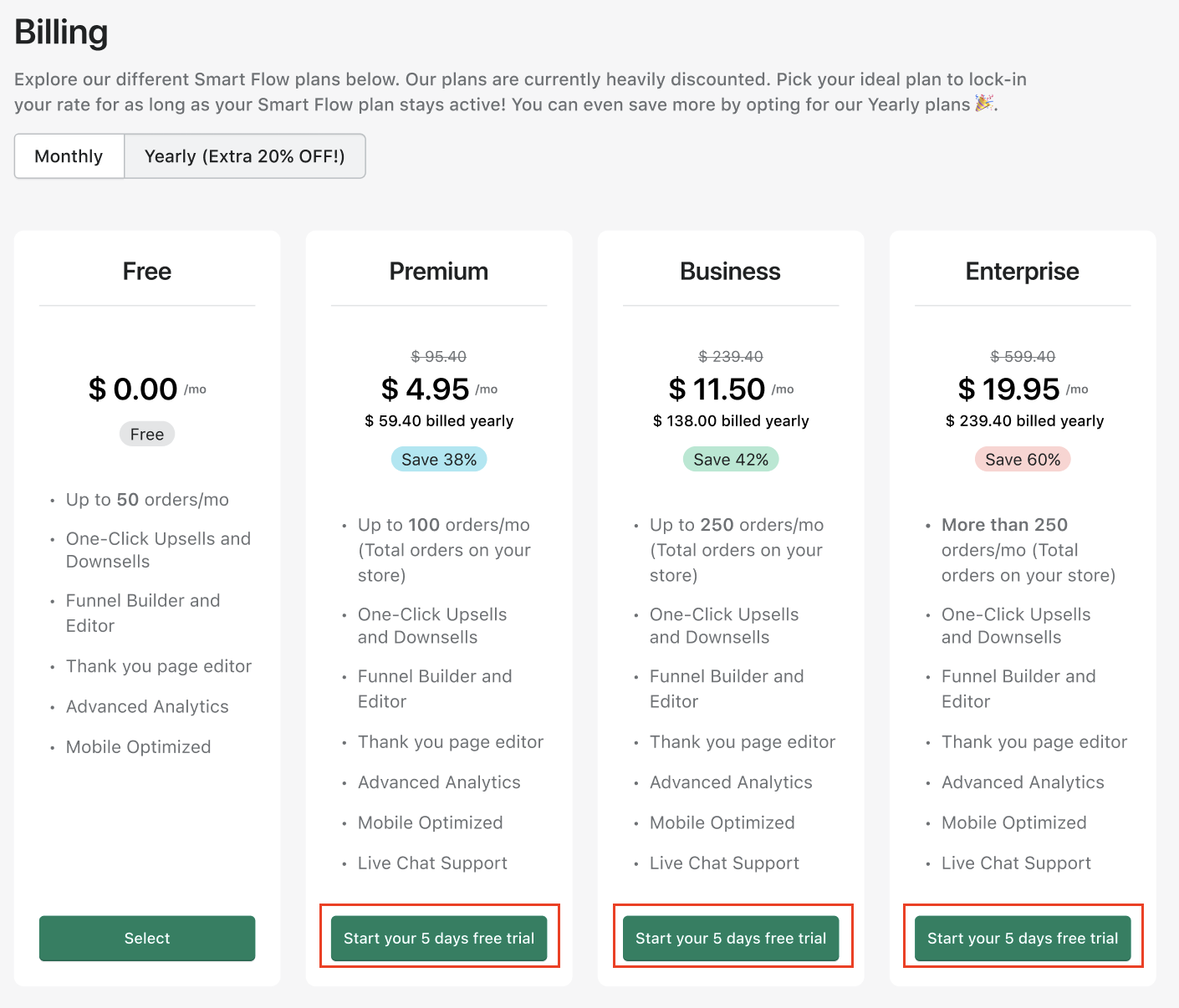Click the Enterprise plan heading

pyautogui.click(x=1022, y=272)
